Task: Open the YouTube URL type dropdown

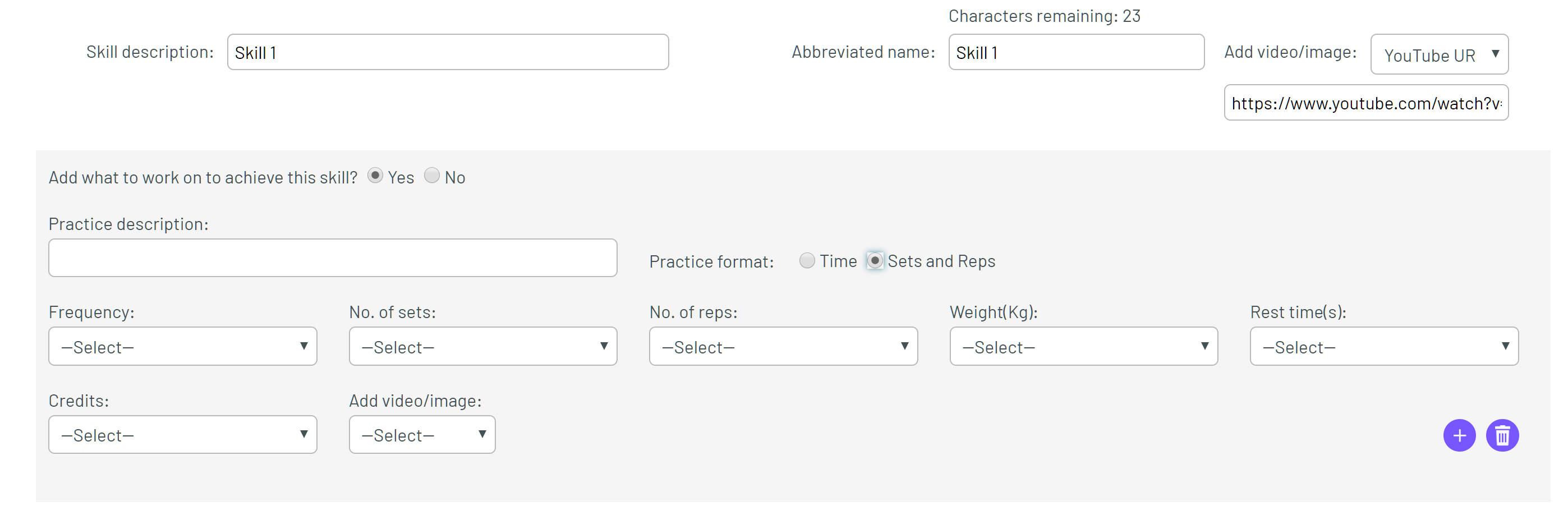Action: (1439, 54)
